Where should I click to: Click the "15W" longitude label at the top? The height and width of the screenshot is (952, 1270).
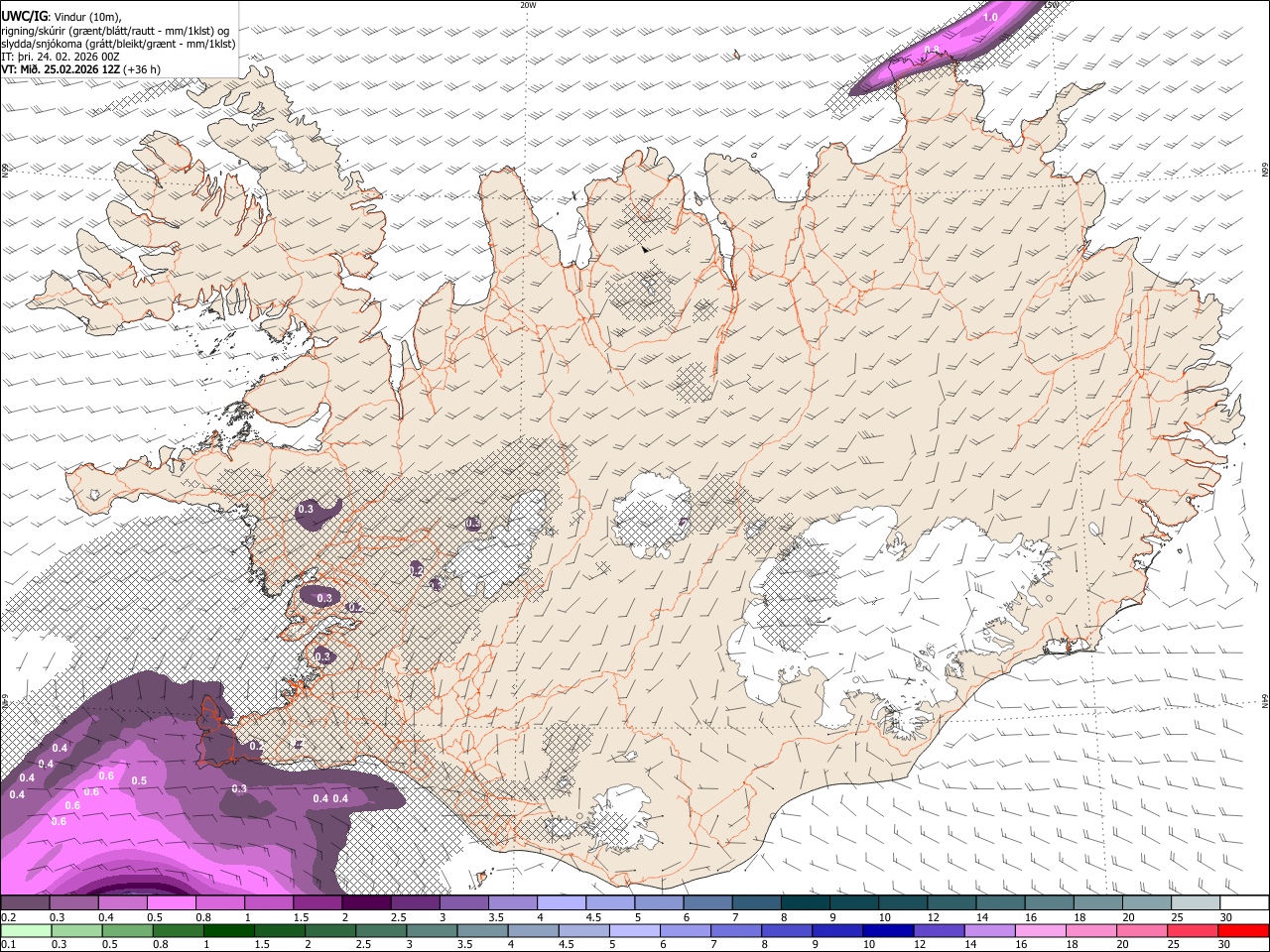[1053, 5]
